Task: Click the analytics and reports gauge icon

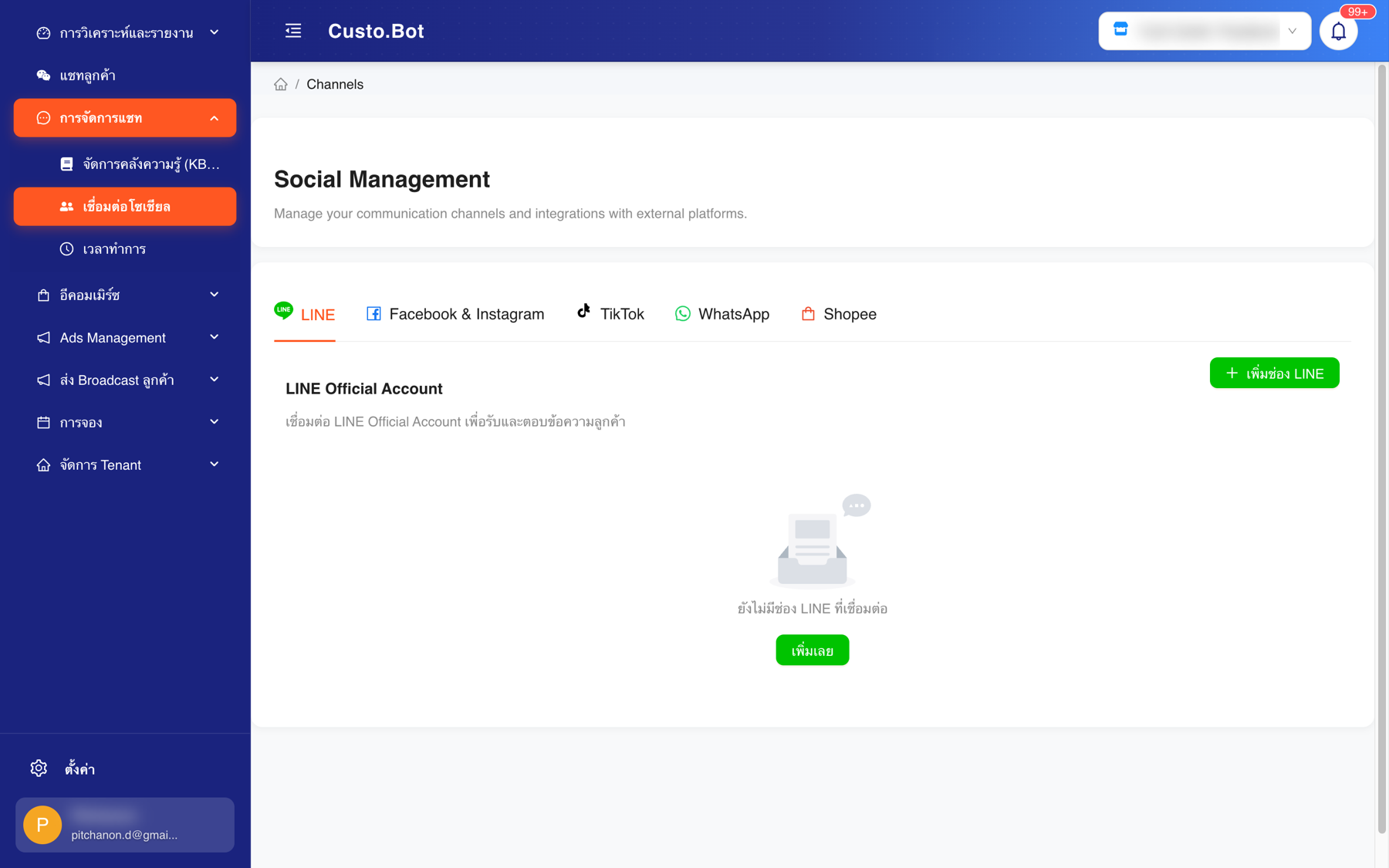Action: 43,33
